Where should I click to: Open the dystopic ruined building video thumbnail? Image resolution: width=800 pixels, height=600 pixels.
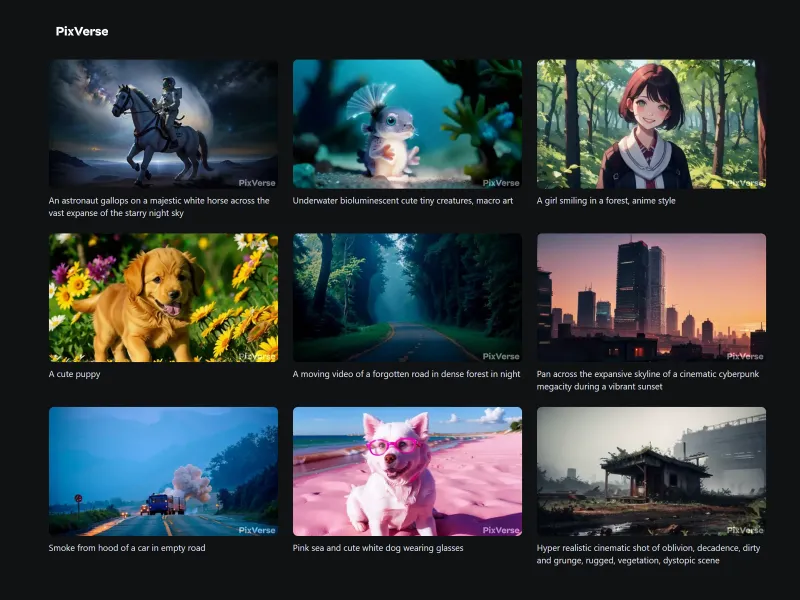(651, 470)
